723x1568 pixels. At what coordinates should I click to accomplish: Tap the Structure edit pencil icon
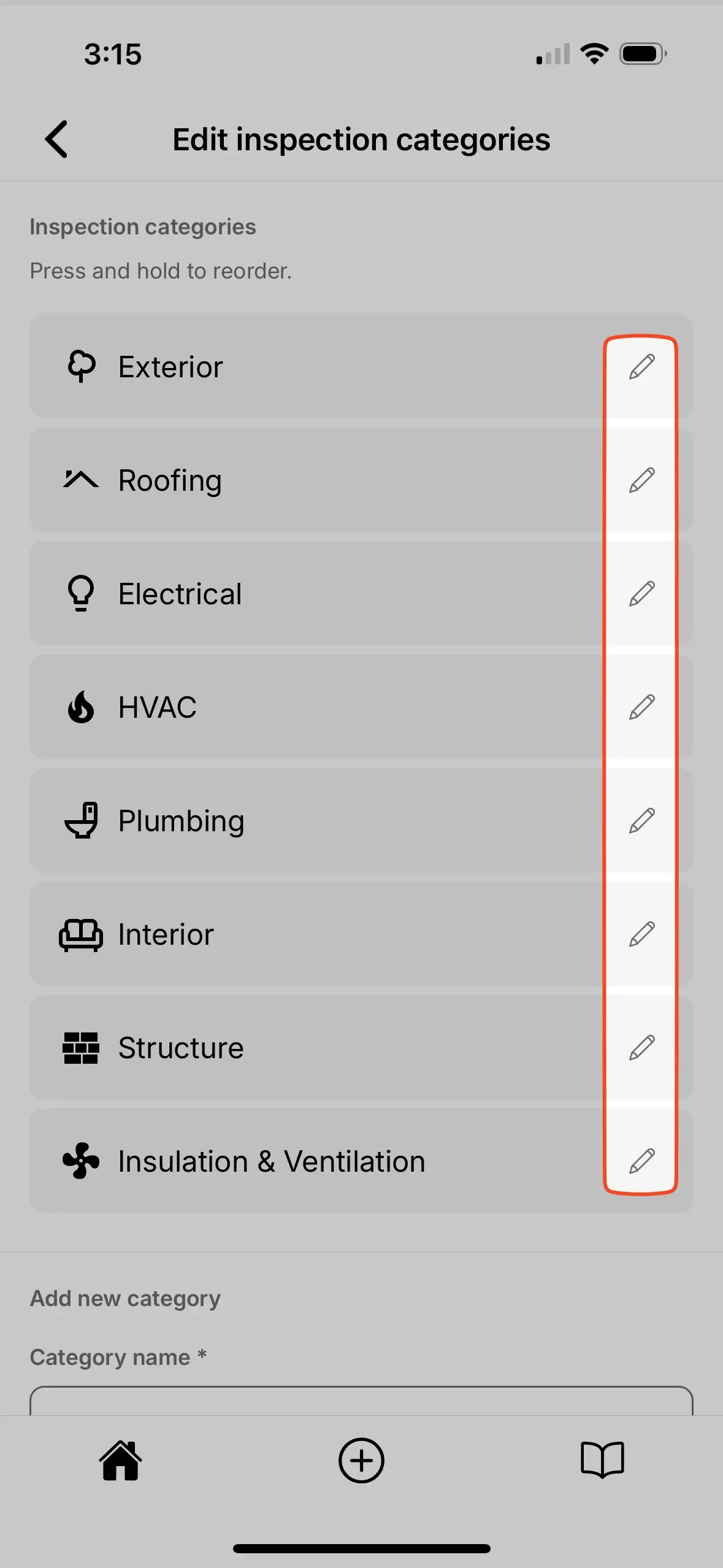[641, 1048]
